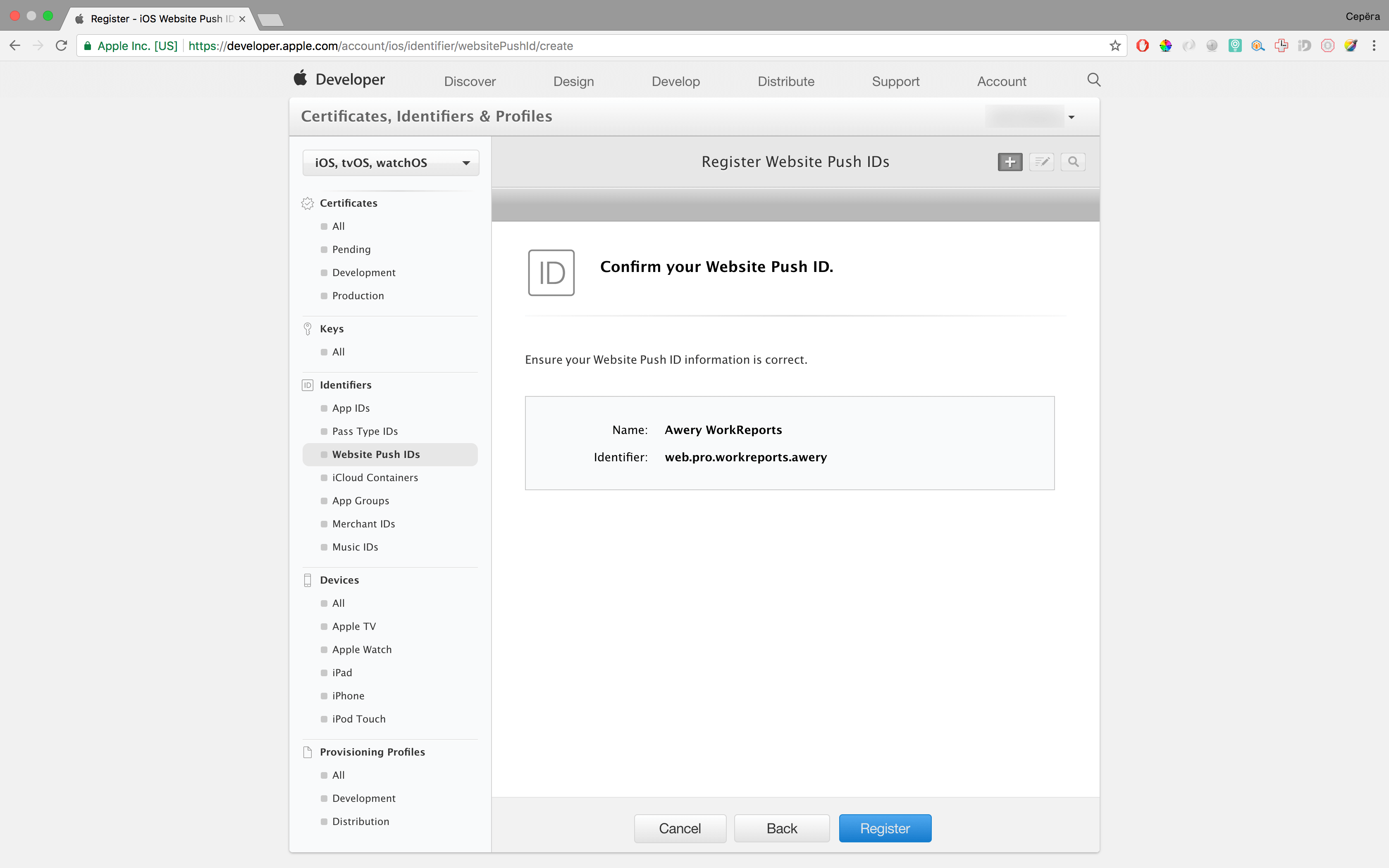1389x868 pixels.
Task: Go back with browser back arrow
Action: (15, 46)
